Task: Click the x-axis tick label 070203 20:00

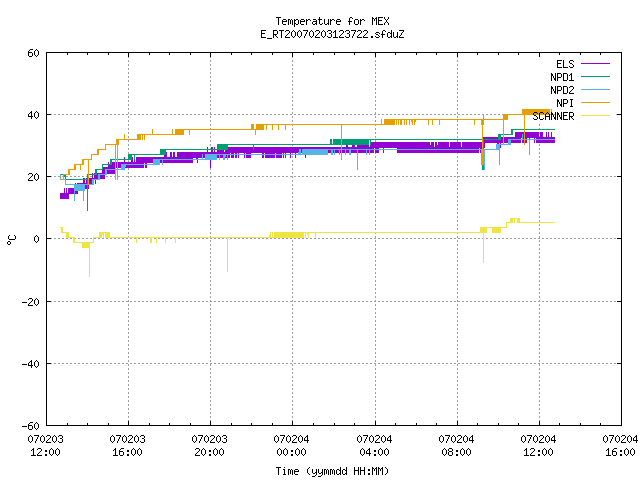Action: point(210,446)
